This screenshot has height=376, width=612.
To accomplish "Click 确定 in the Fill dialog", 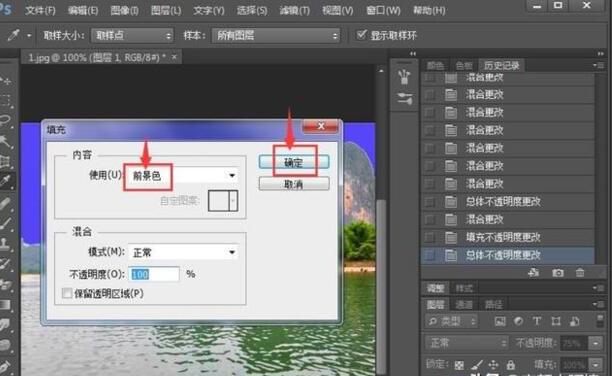I will point(294,162).
